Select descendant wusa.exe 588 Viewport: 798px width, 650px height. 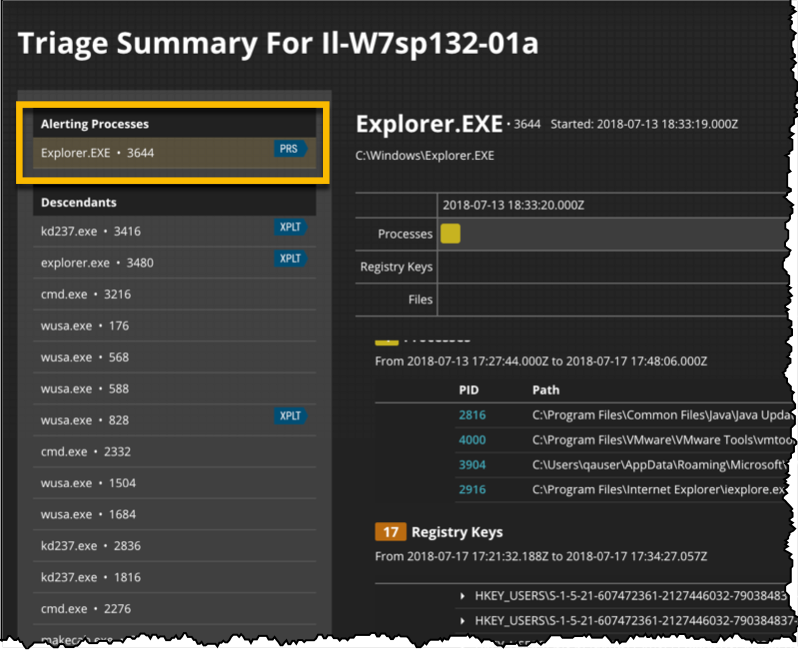tap(174, 389)
